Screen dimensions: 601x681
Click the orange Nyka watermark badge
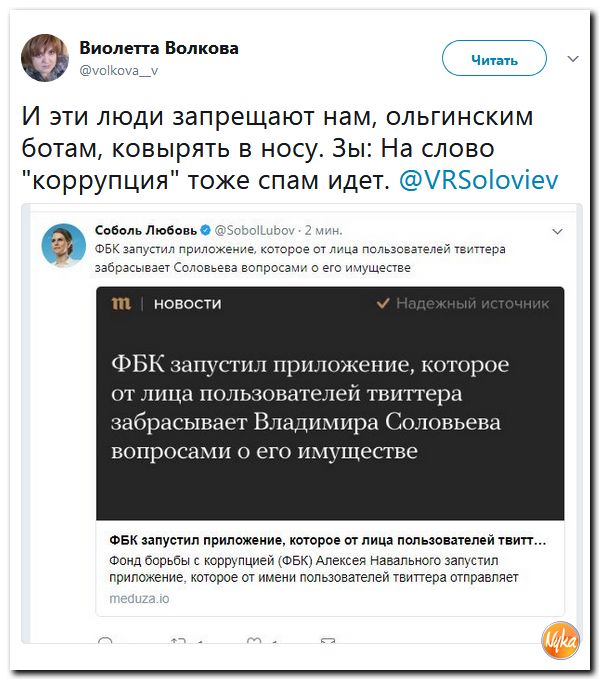(x=560, y=641)
